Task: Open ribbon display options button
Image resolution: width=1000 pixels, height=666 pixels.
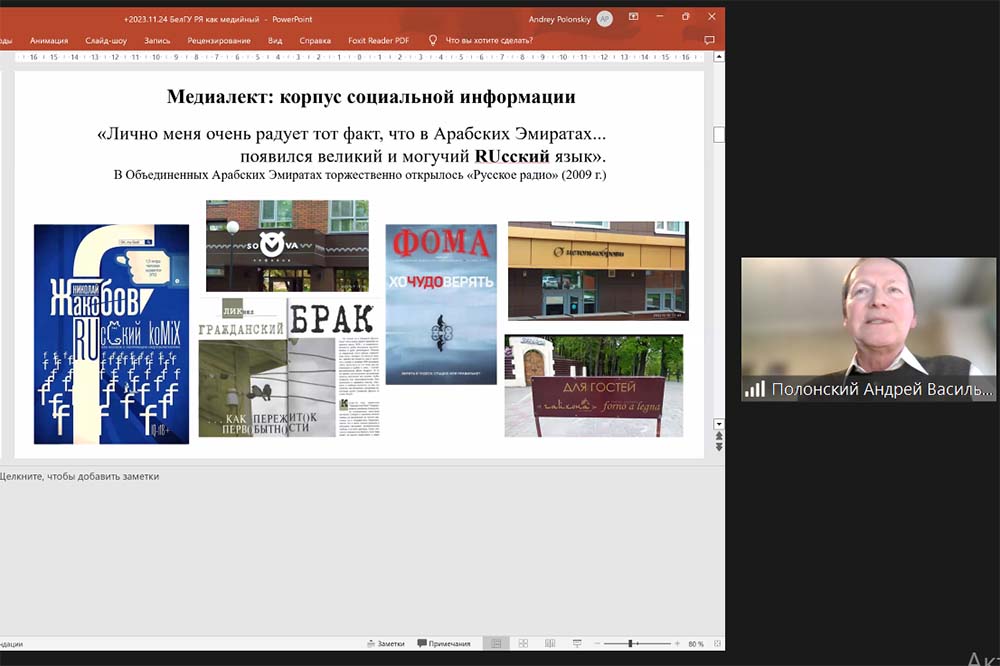Action: click(633, 17)
